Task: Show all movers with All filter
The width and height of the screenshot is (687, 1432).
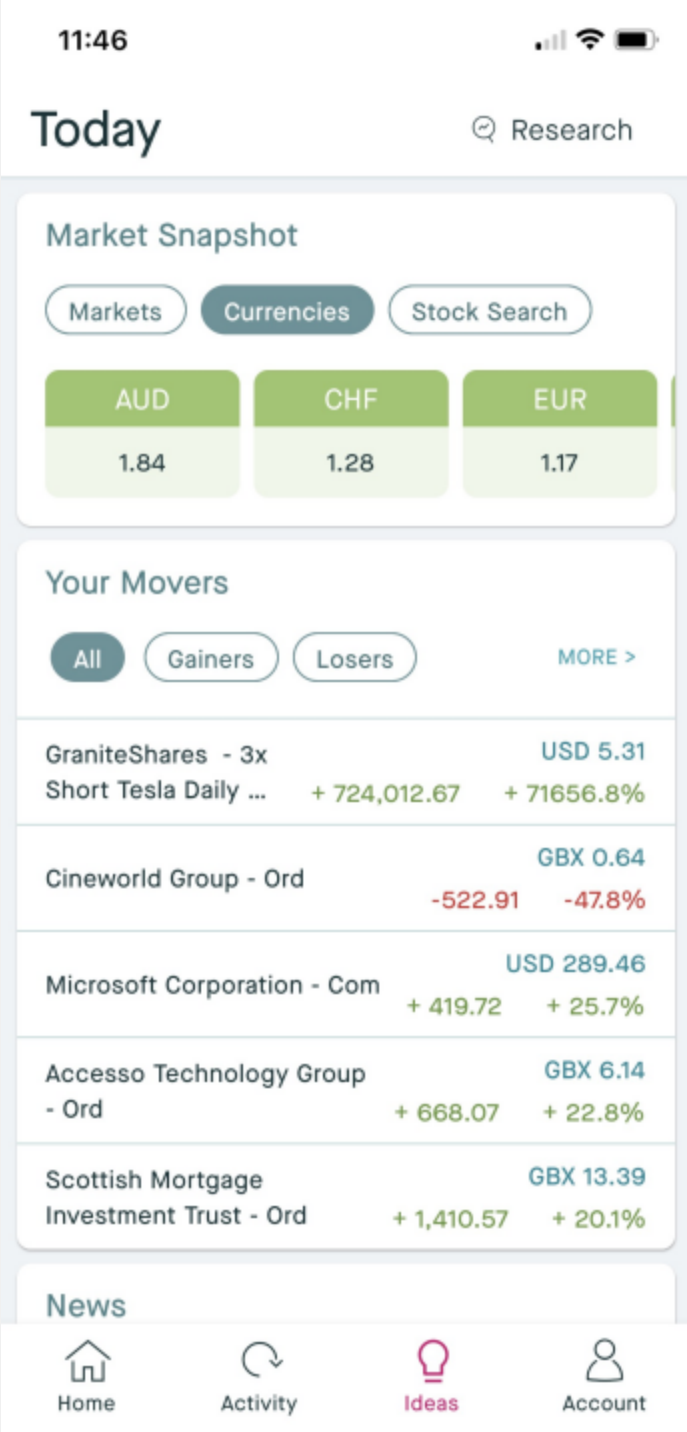Action: coord(87,659)
